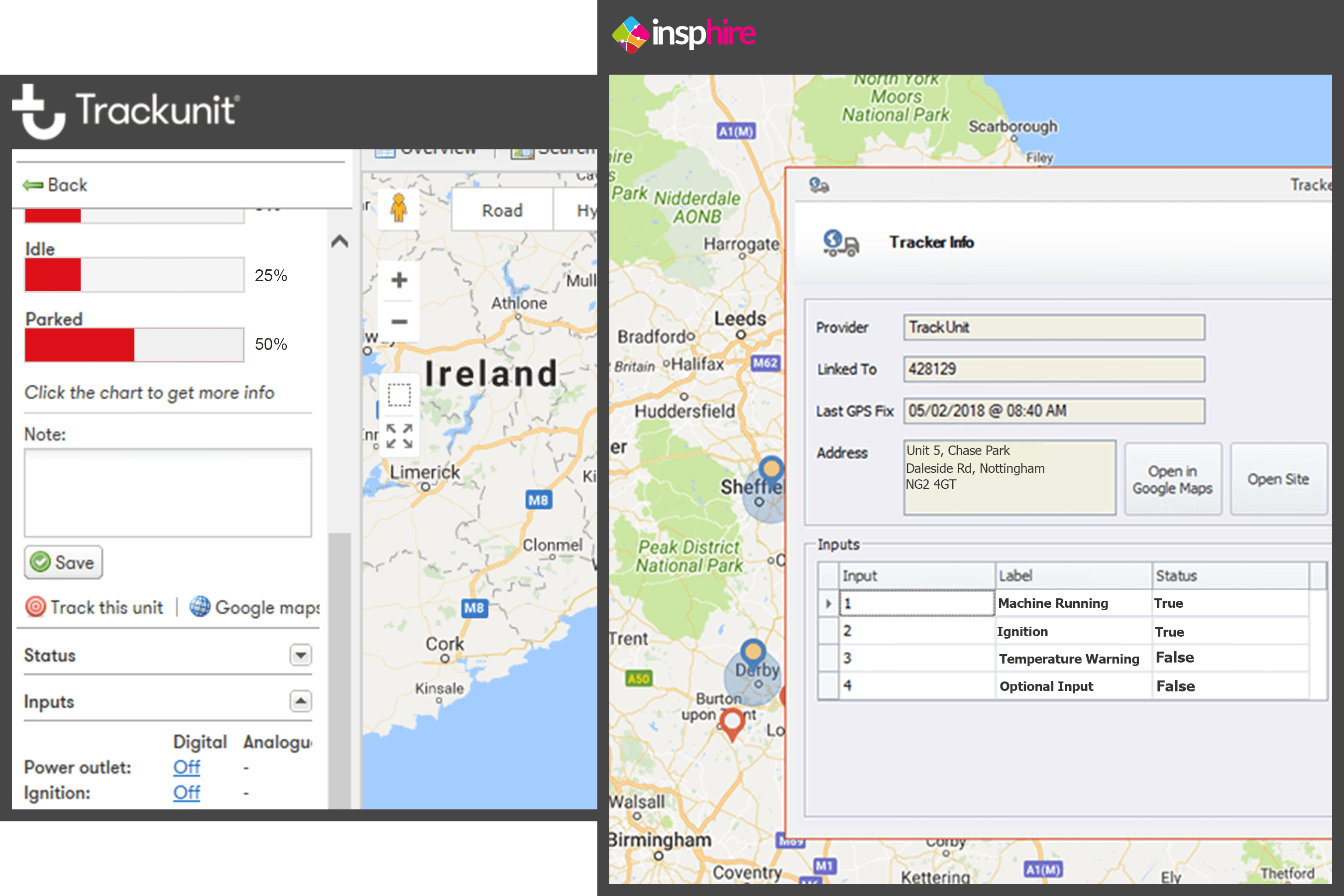Click the Save button
Screen dimensions: 1344x896
coord(63,562)
